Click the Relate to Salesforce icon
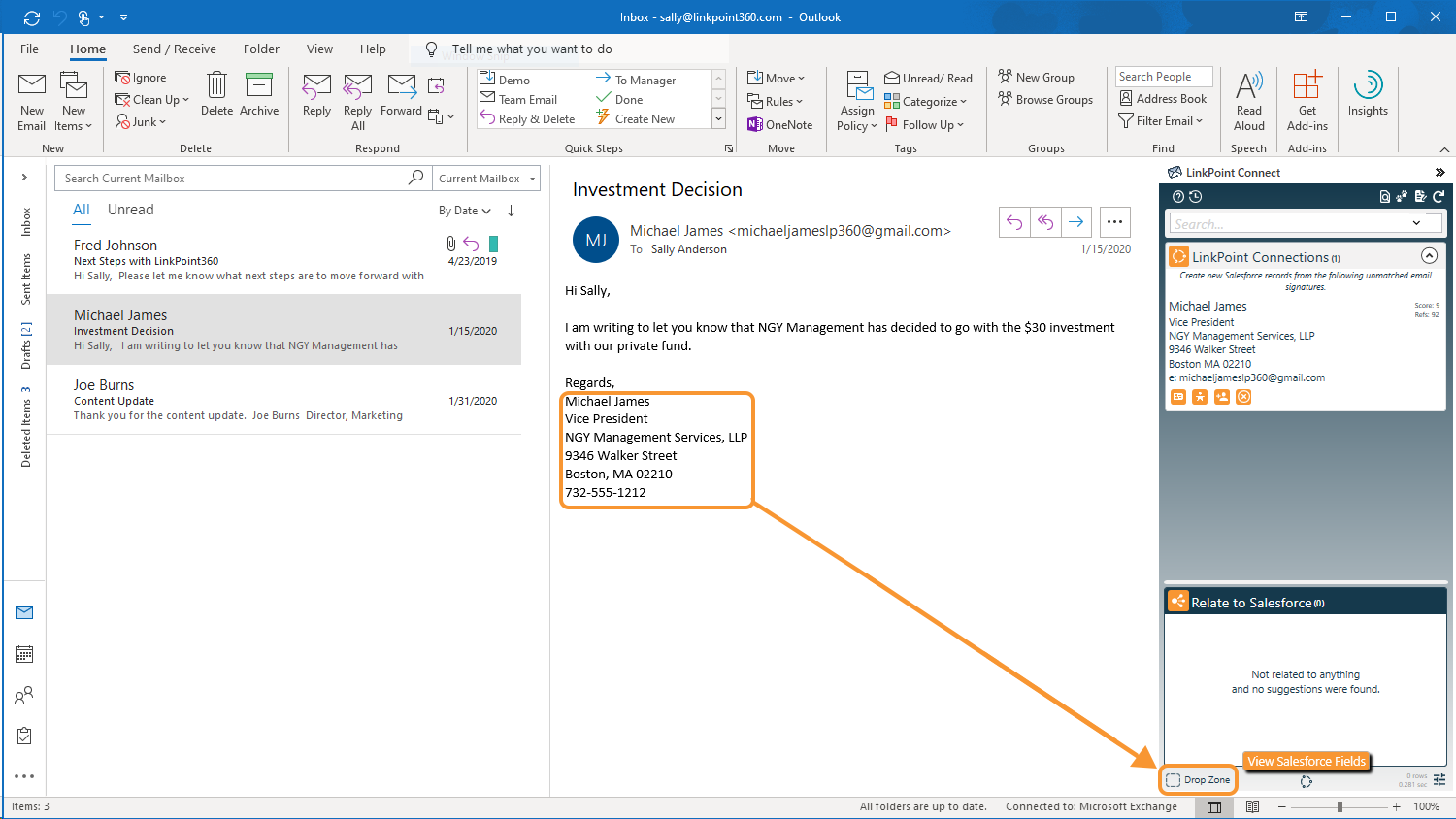Screen dimensions: 1456x819 (x=1177, y=602)
